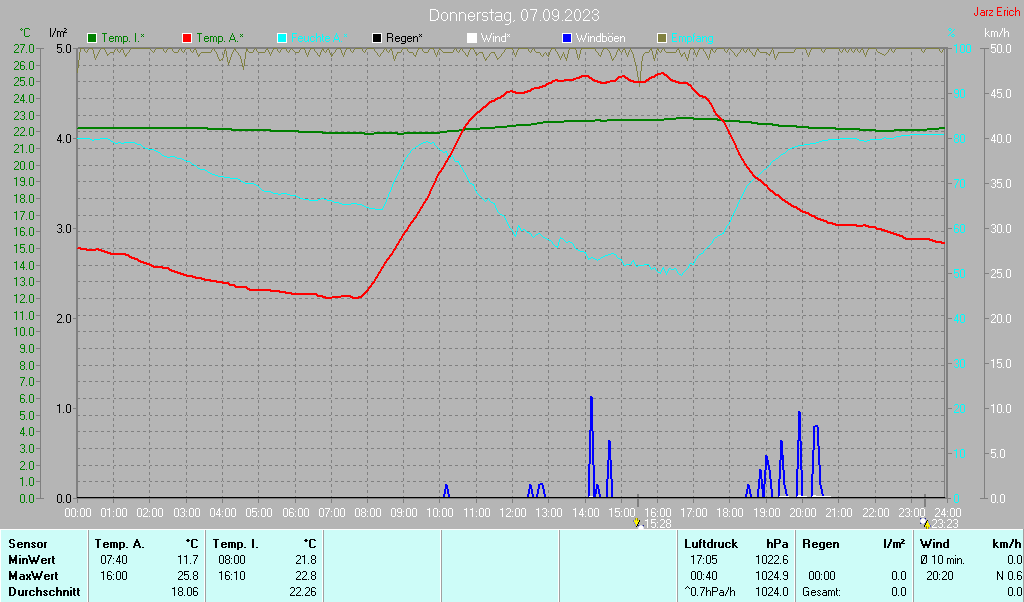Click the '50.0' top wind axis value

[x=1001, y=48]
